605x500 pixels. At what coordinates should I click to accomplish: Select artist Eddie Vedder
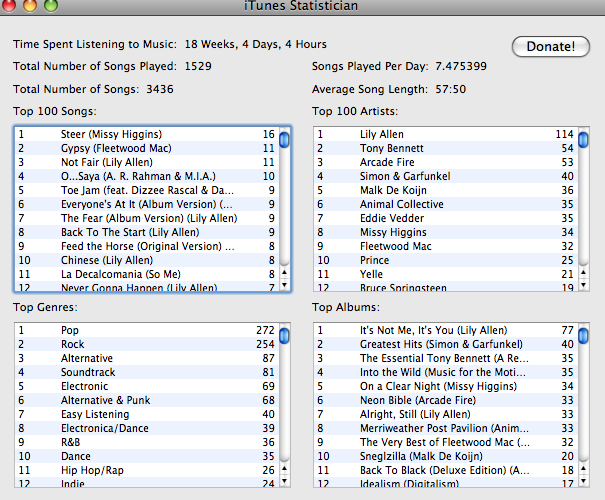pyautogui.click(x=446, y=218)
